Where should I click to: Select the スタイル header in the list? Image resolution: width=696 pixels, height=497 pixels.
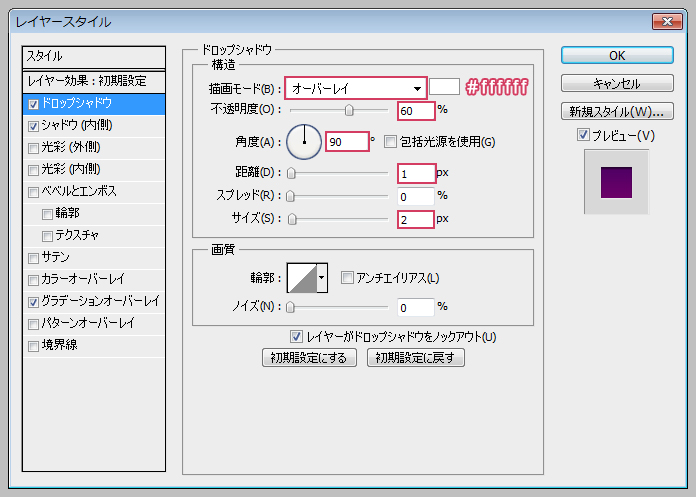pos(94,57)
